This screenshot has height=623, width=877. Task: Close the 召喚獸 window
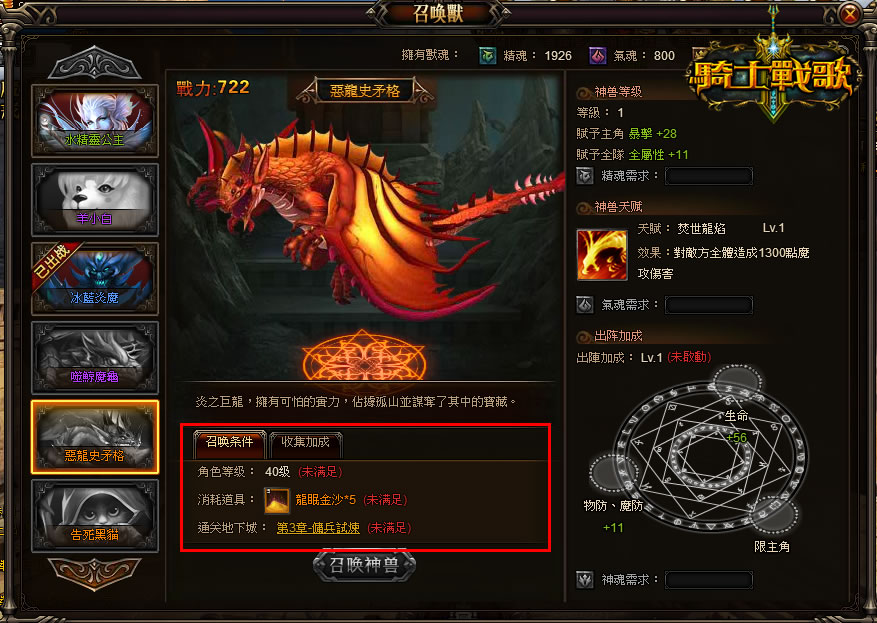click(x=850, y=14)
